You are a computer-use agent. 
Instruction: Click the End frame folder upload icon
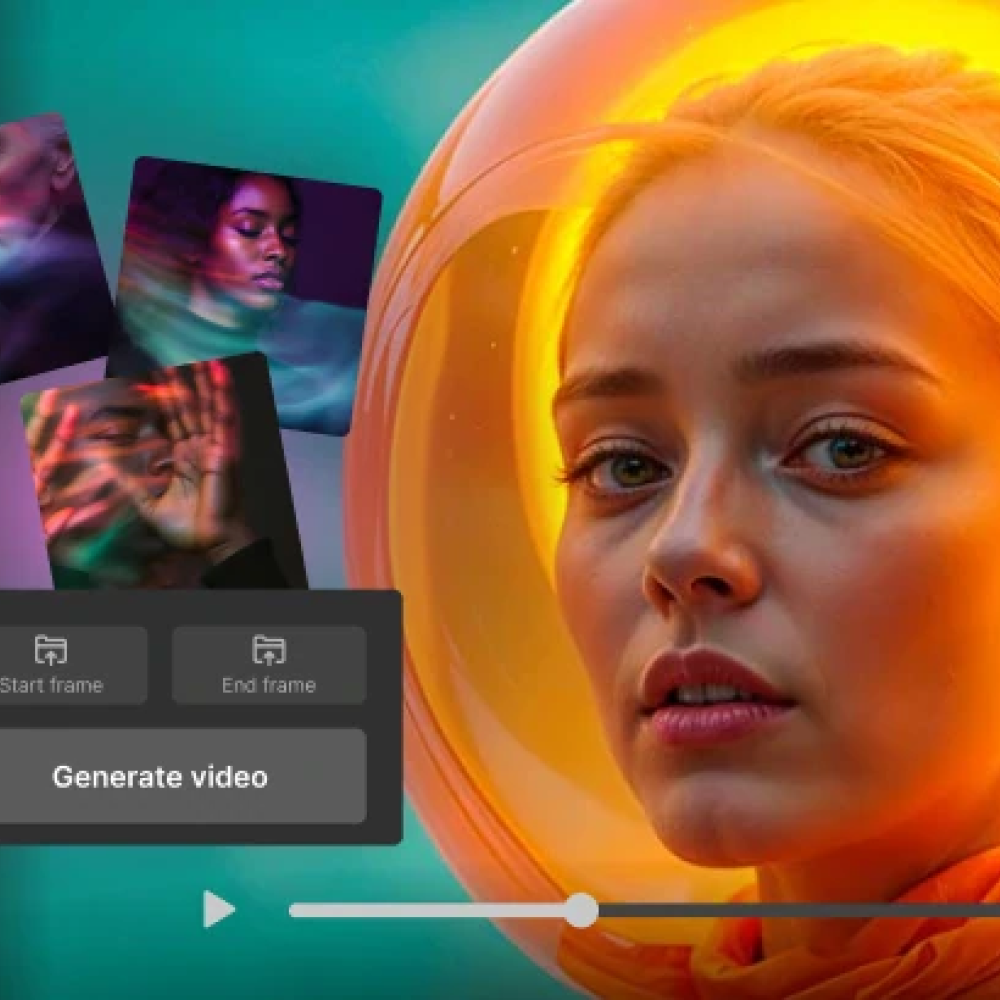click(268, 650)
